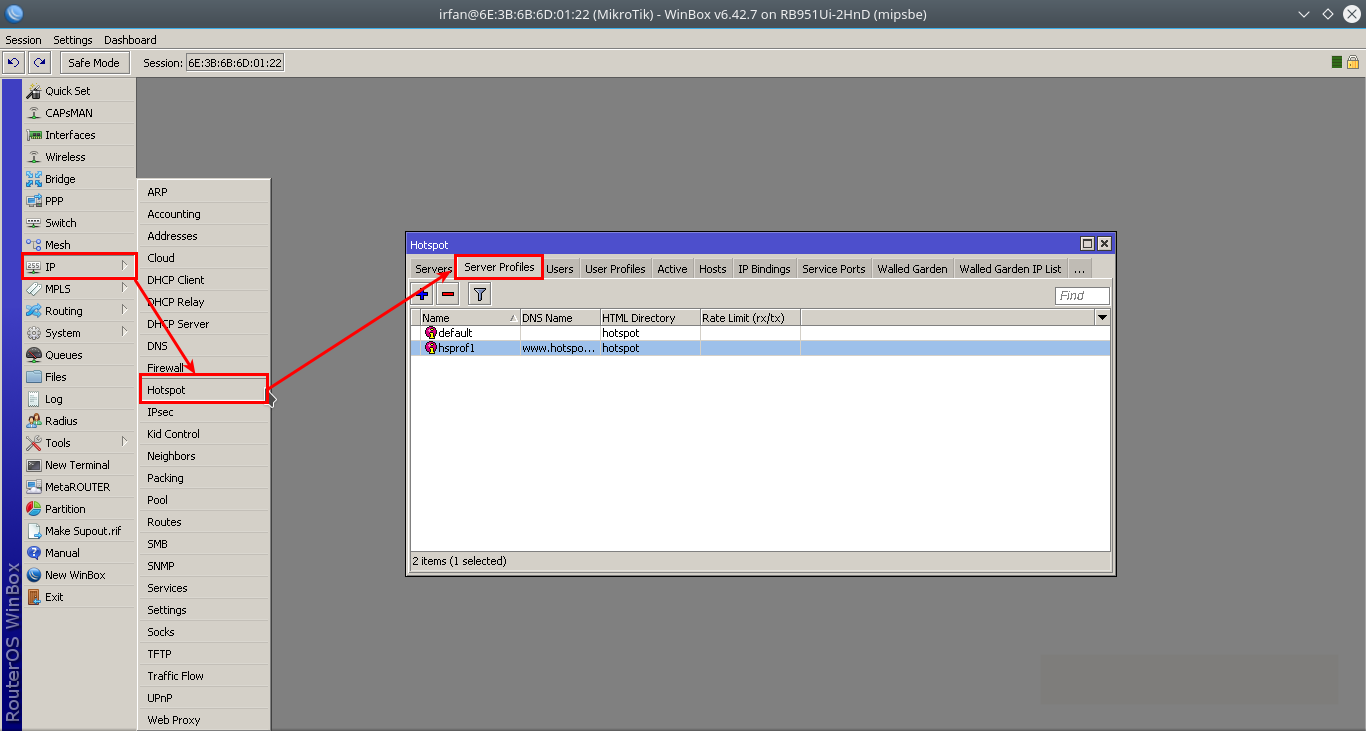
Task: Select Web Proxy in the IP submenu
Action: pos(204,720)
